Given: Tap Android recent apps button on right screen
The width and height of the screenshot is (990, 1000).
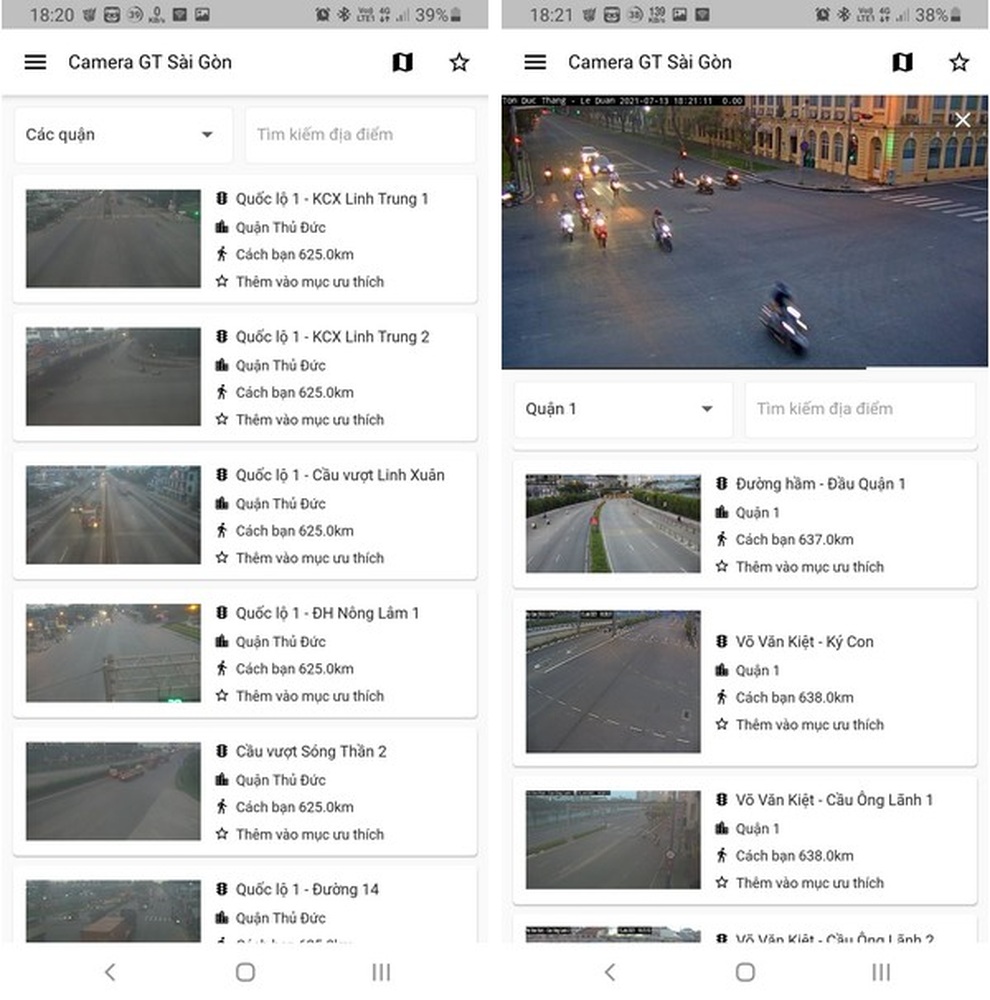Looking at the screenshot, I should (x=881, y=972).
